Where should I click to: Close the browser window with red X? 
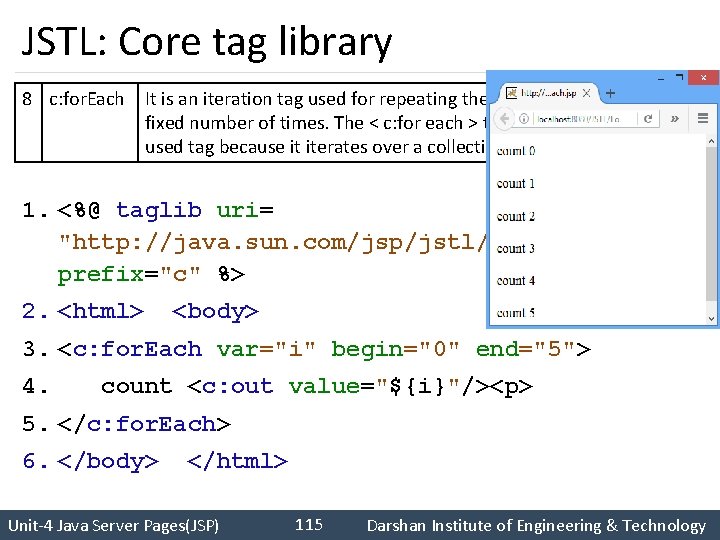703,78
